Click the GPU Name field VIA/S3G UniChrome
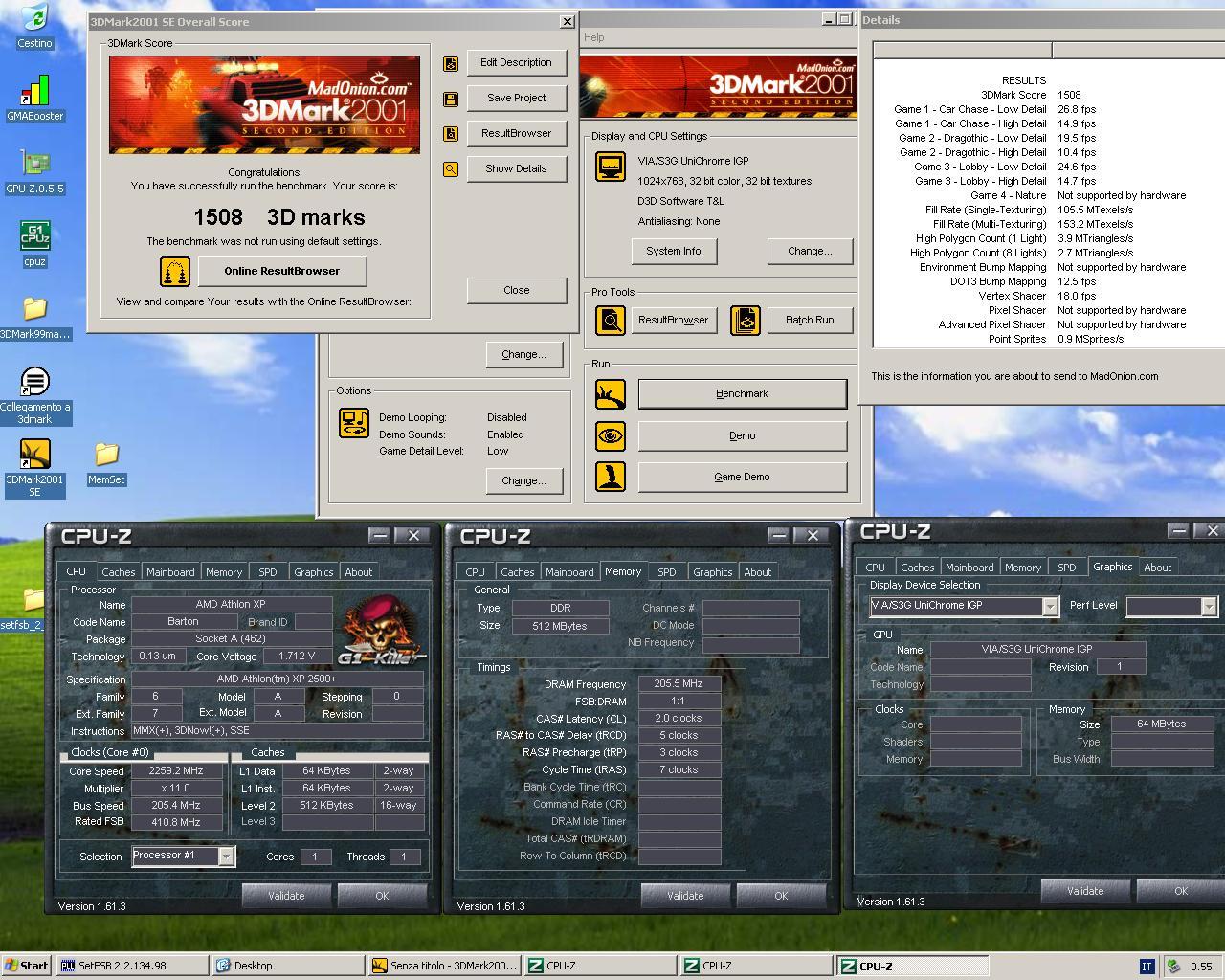The image size is (1225, 980). pos(1036,649)
